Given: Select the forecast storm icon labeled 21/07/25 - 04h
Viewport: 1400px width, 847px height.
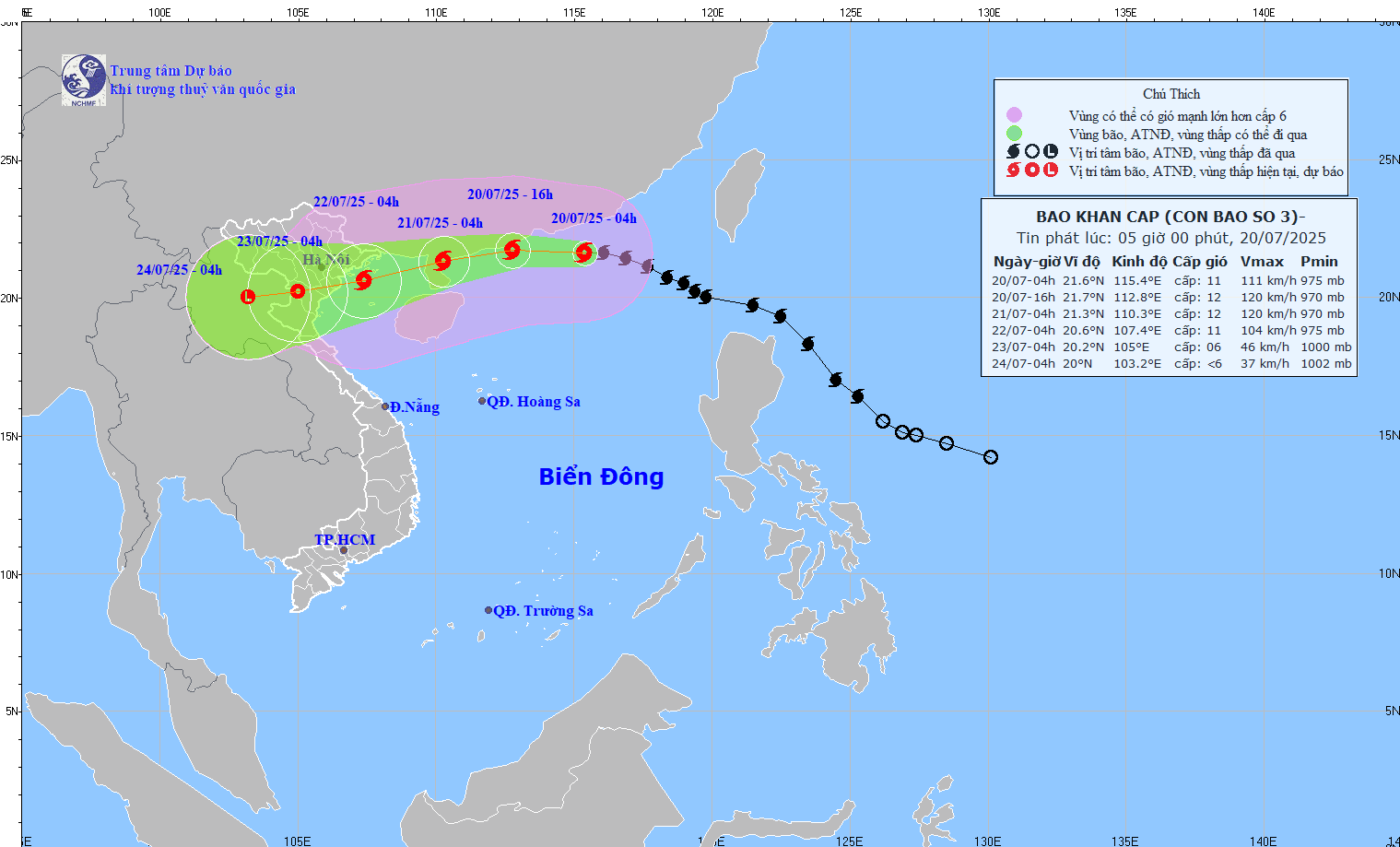Looking at the screenshot, I should [x=442, y=263].
